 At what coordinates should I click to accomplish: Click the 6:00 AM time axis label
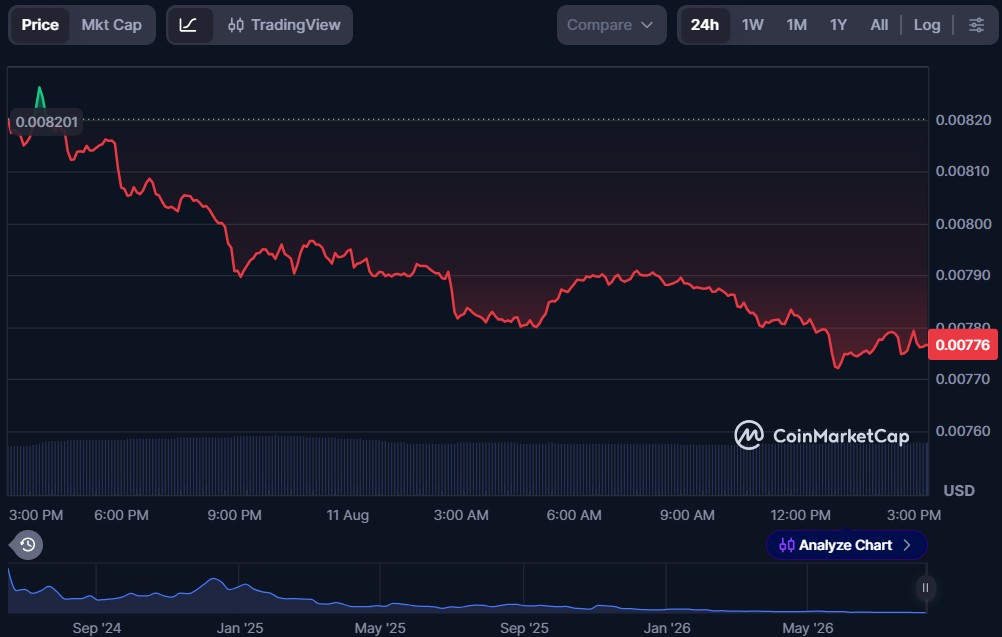[574, 515]
